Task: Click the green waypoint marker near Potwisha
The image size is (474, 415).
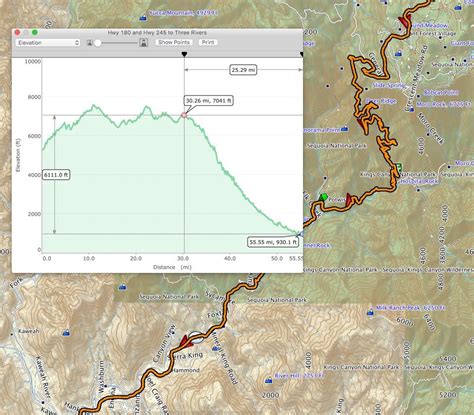Action: pos(323,197)
